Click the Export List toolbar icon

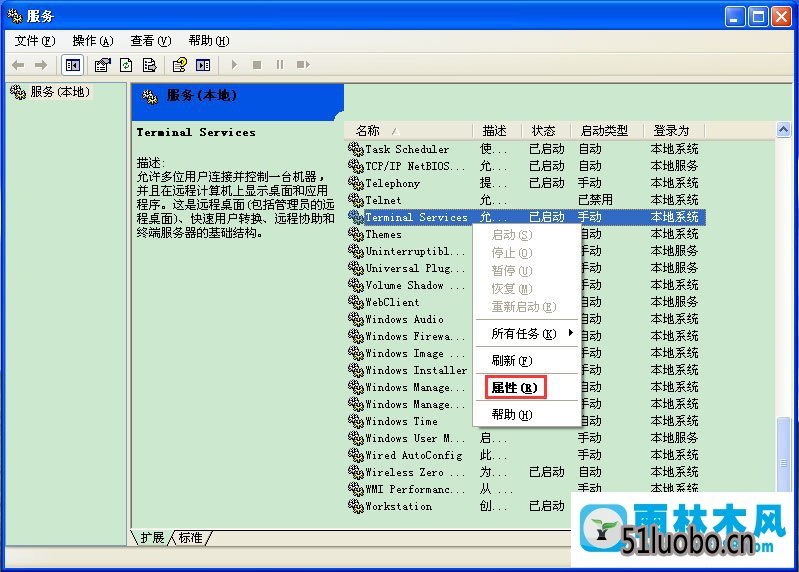[x=150, y=65]
